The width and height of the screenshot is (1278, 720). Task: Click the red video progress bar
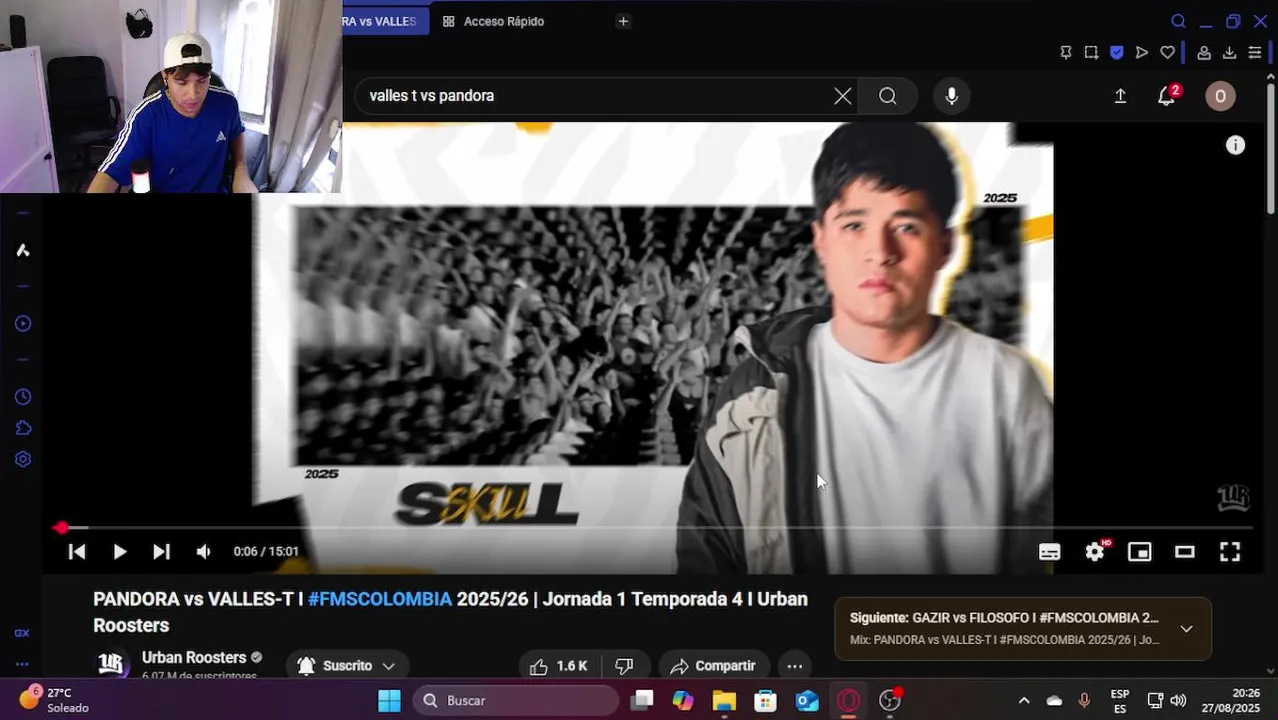click(x=652, y=527)
